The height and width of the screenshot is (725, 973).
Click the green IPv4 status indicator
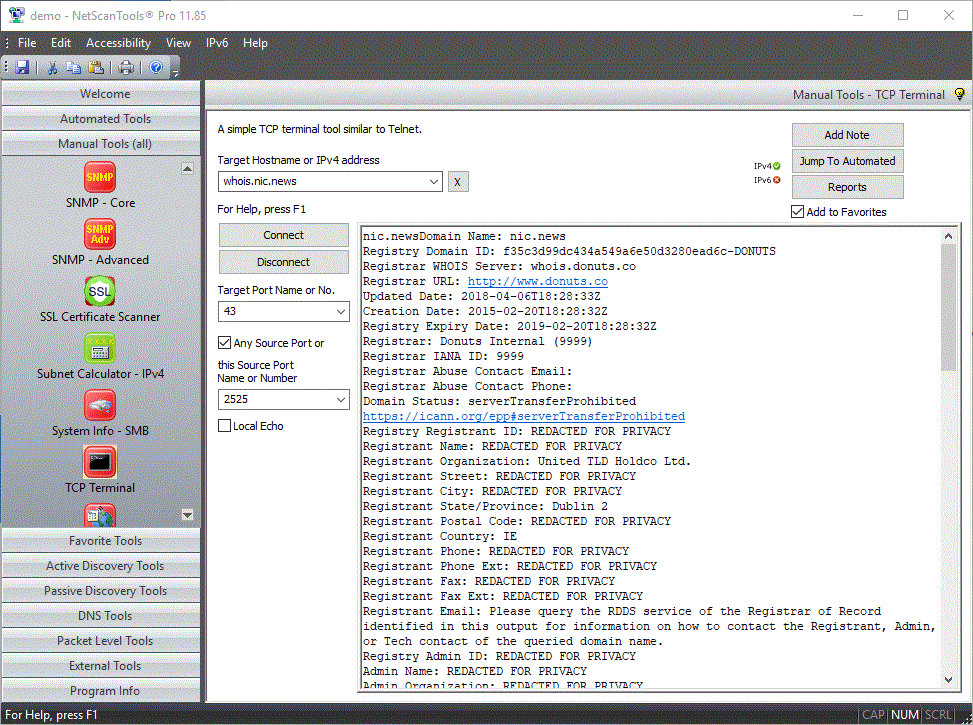pos(777,166)
